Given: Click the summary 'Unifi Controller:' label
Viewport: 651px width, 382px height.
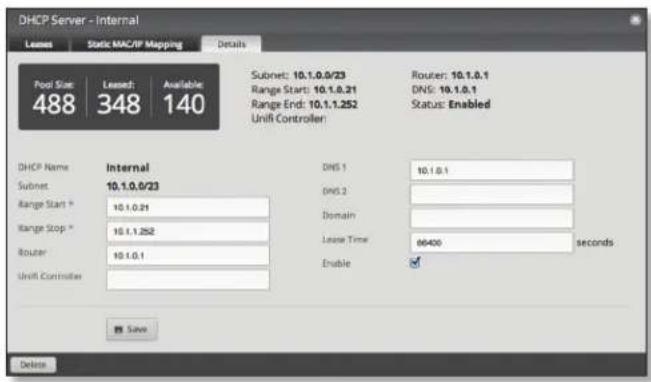Looking at the screenshot, I should [x=289, y=119].
